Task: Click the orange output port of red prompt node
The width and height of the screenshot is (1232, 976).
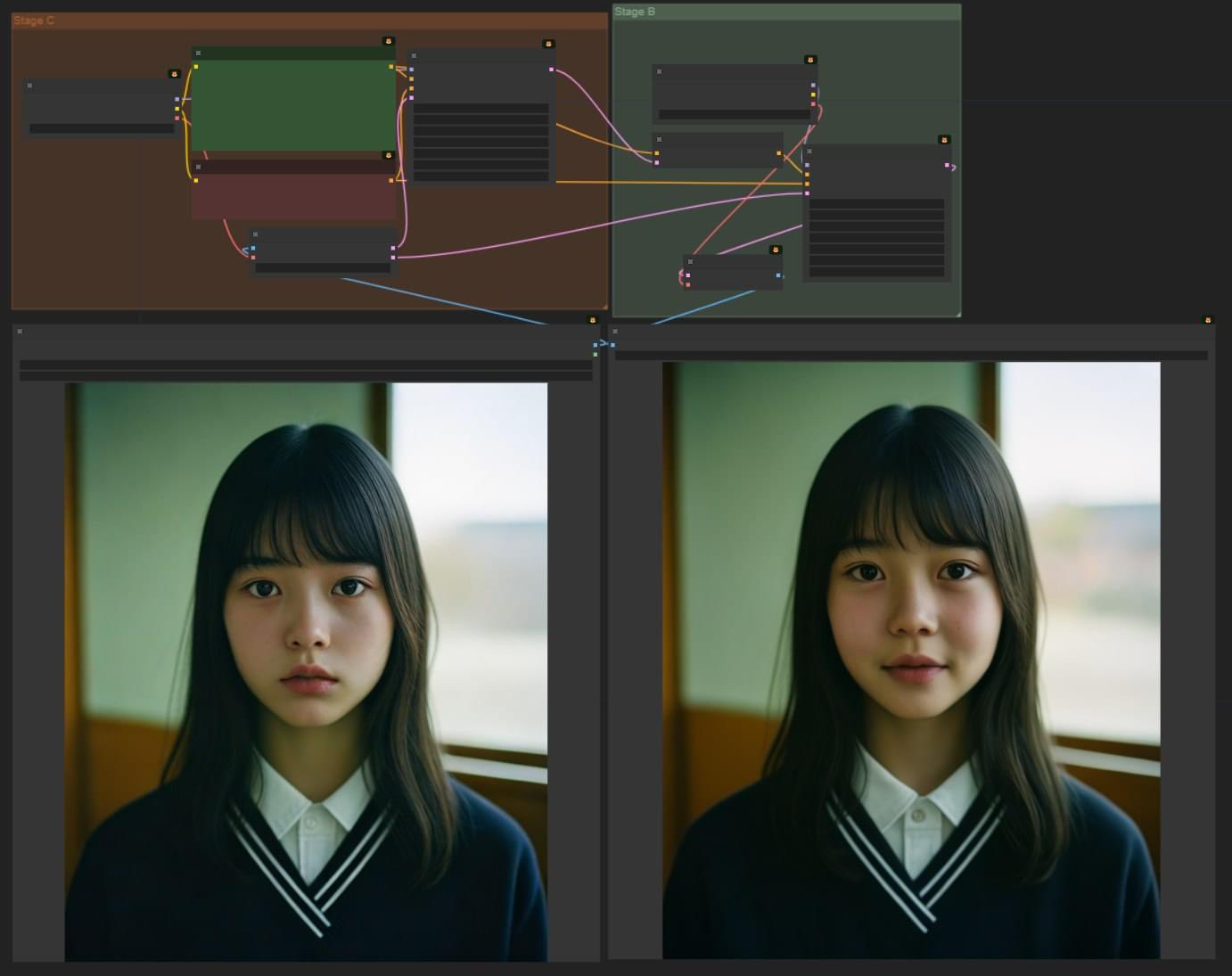Action: click(391, 180)
